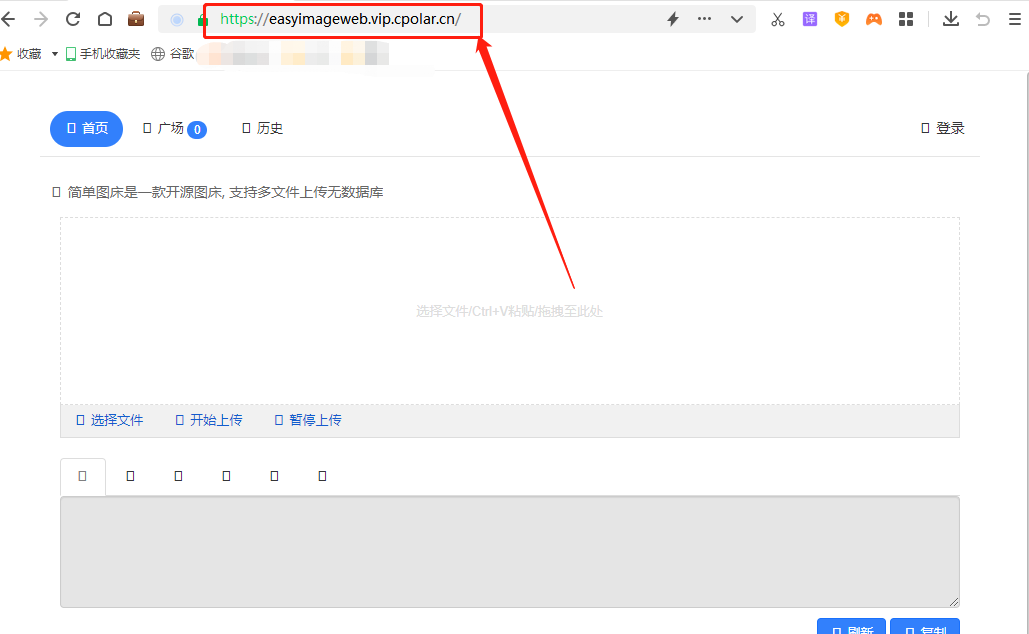The height and width of the screenshot is (634, 1029).
Task: Open the orange shield ad-blocker extension
Action: point(841,18)
